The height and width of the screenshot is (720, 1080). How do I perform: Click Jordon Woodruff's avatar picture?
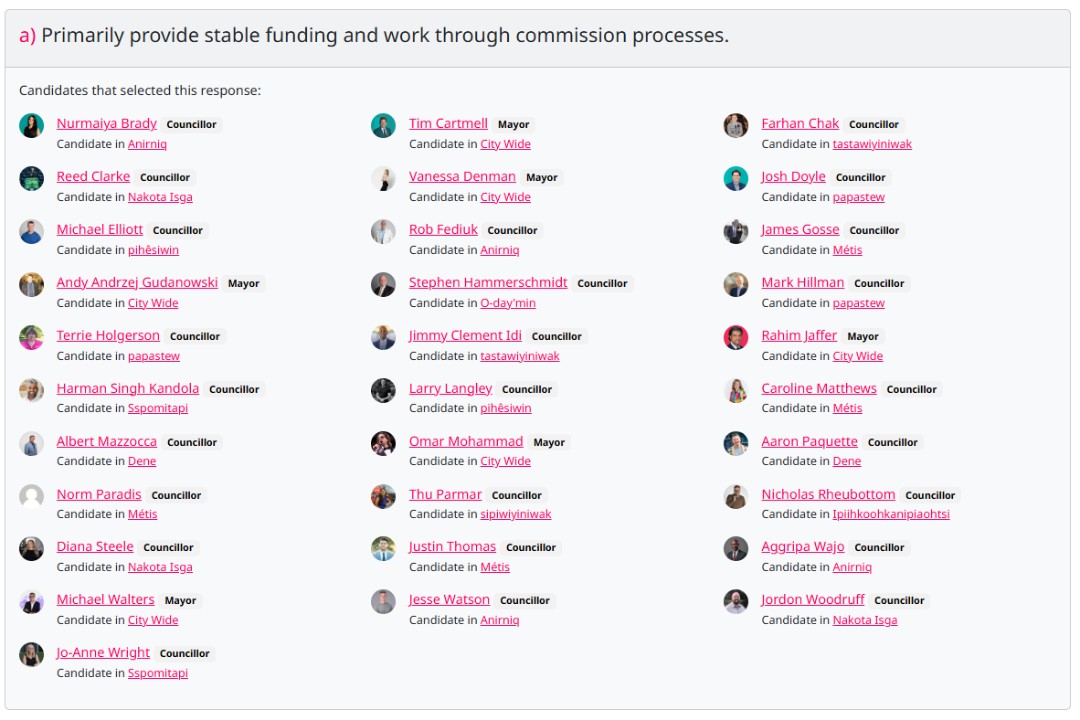(736, 601)
